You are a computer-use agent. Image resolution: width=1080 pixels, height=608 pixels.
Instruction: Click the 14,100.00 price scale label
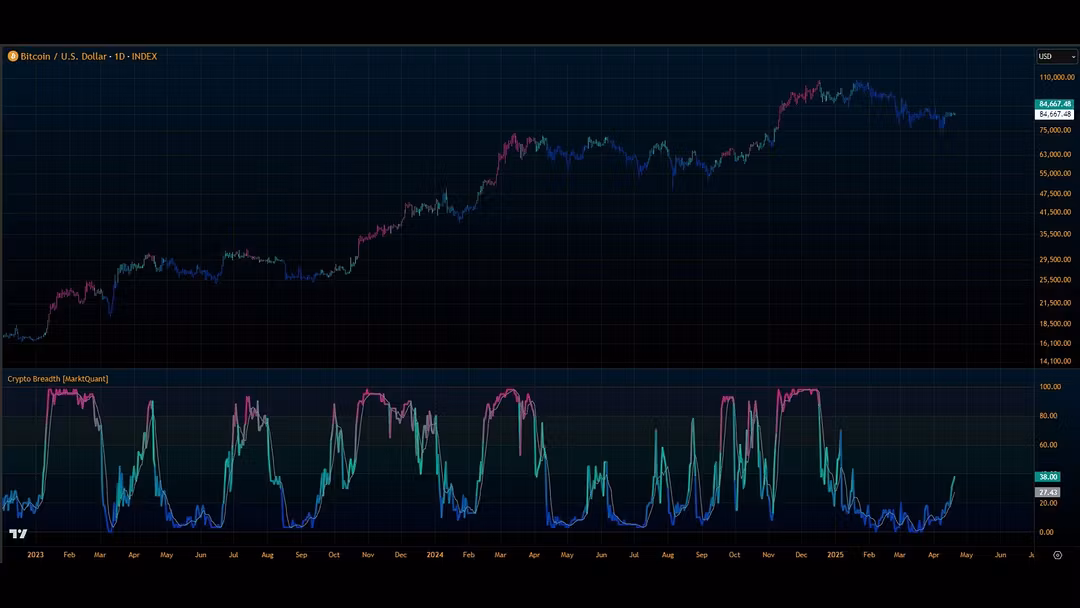click(1055, 361)
